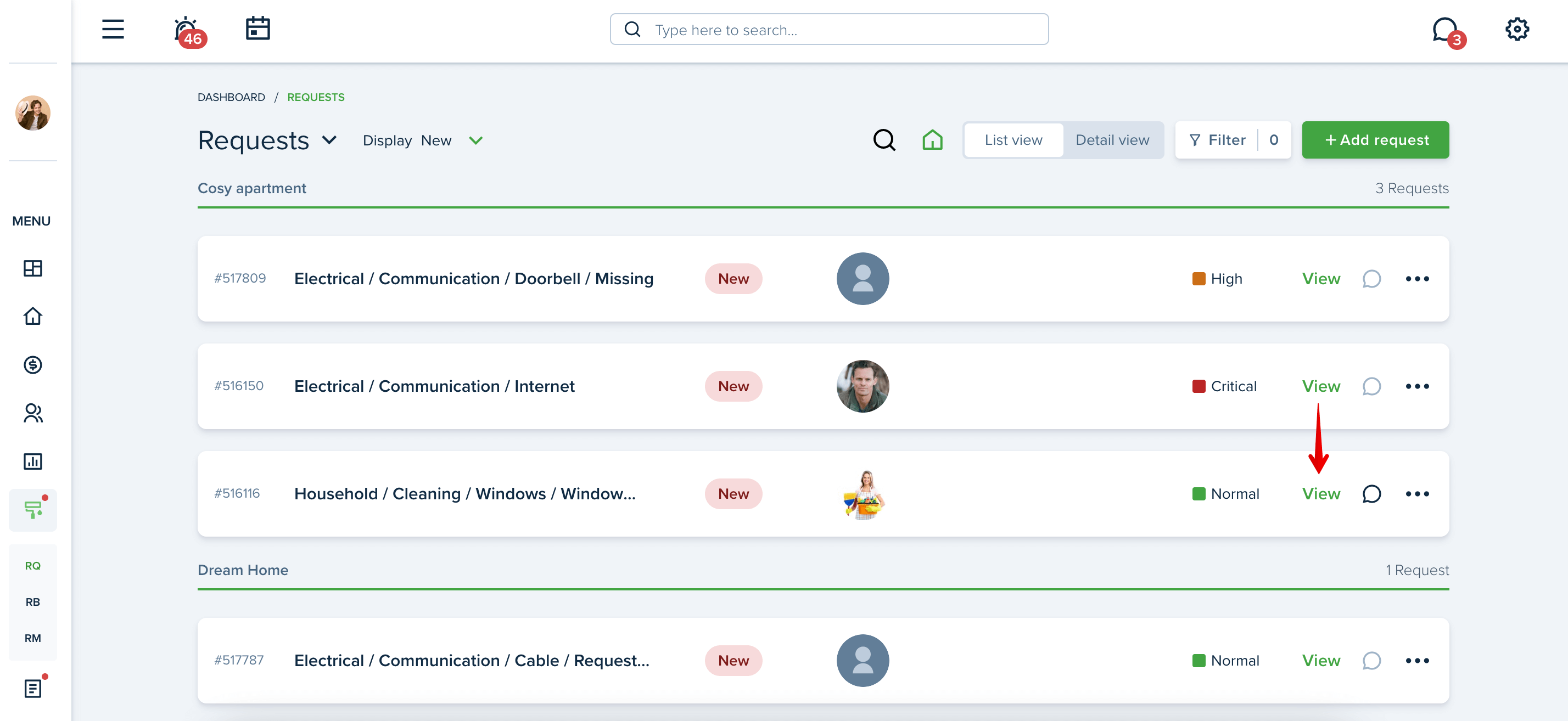Open more options for request #516116
Screen dimensions: 1568x721
[x=1417, y=494]
